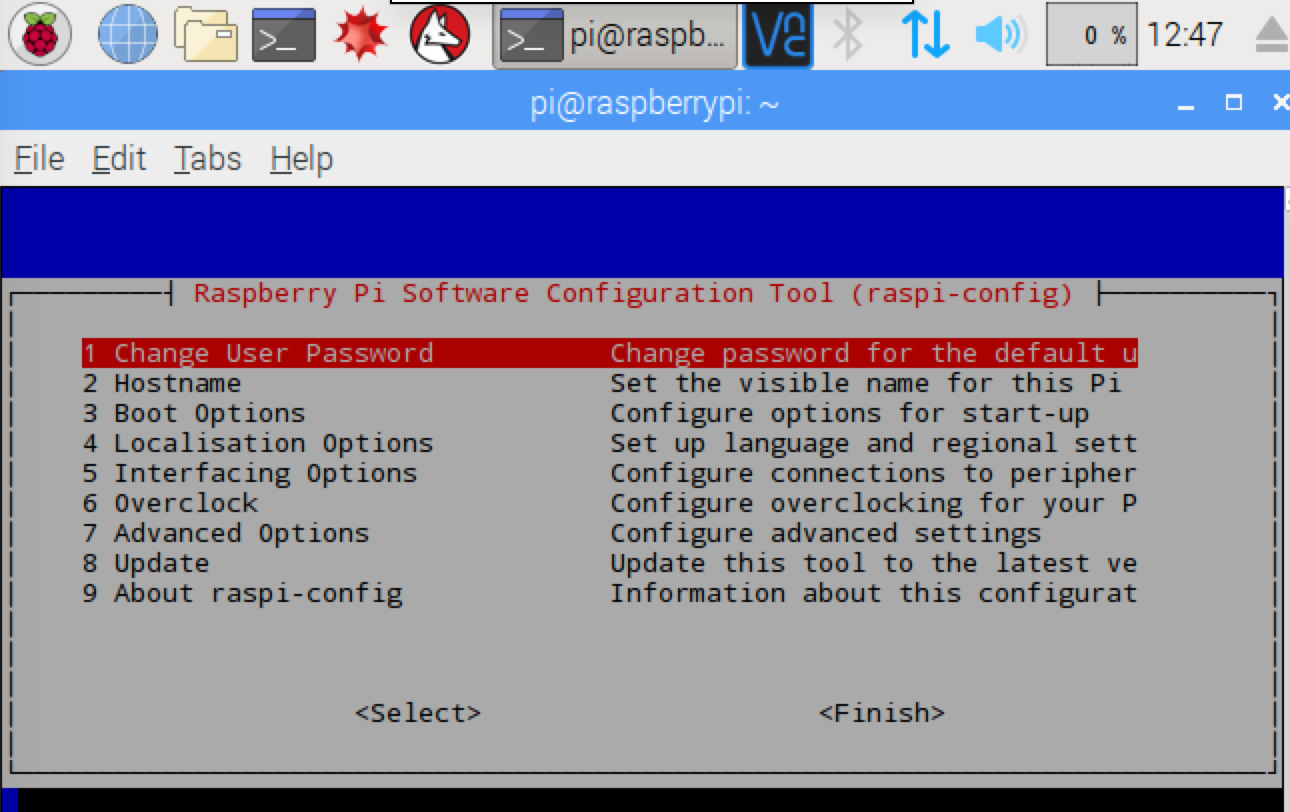Click 'Configure options for start-up' description
The width and height of the screenshot is (1290, 812).
click(x=850, y=413)
